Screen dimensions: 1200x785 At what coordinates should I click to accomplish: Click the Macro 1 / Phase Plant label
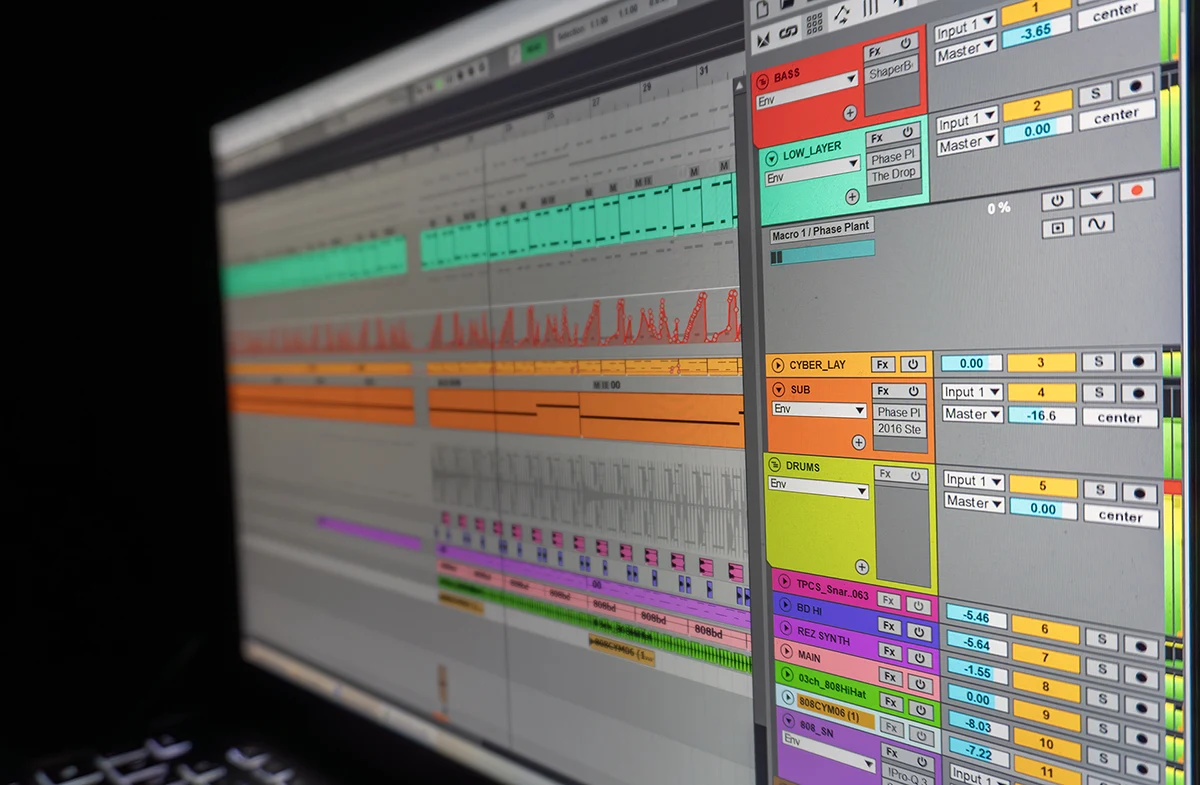820,232
